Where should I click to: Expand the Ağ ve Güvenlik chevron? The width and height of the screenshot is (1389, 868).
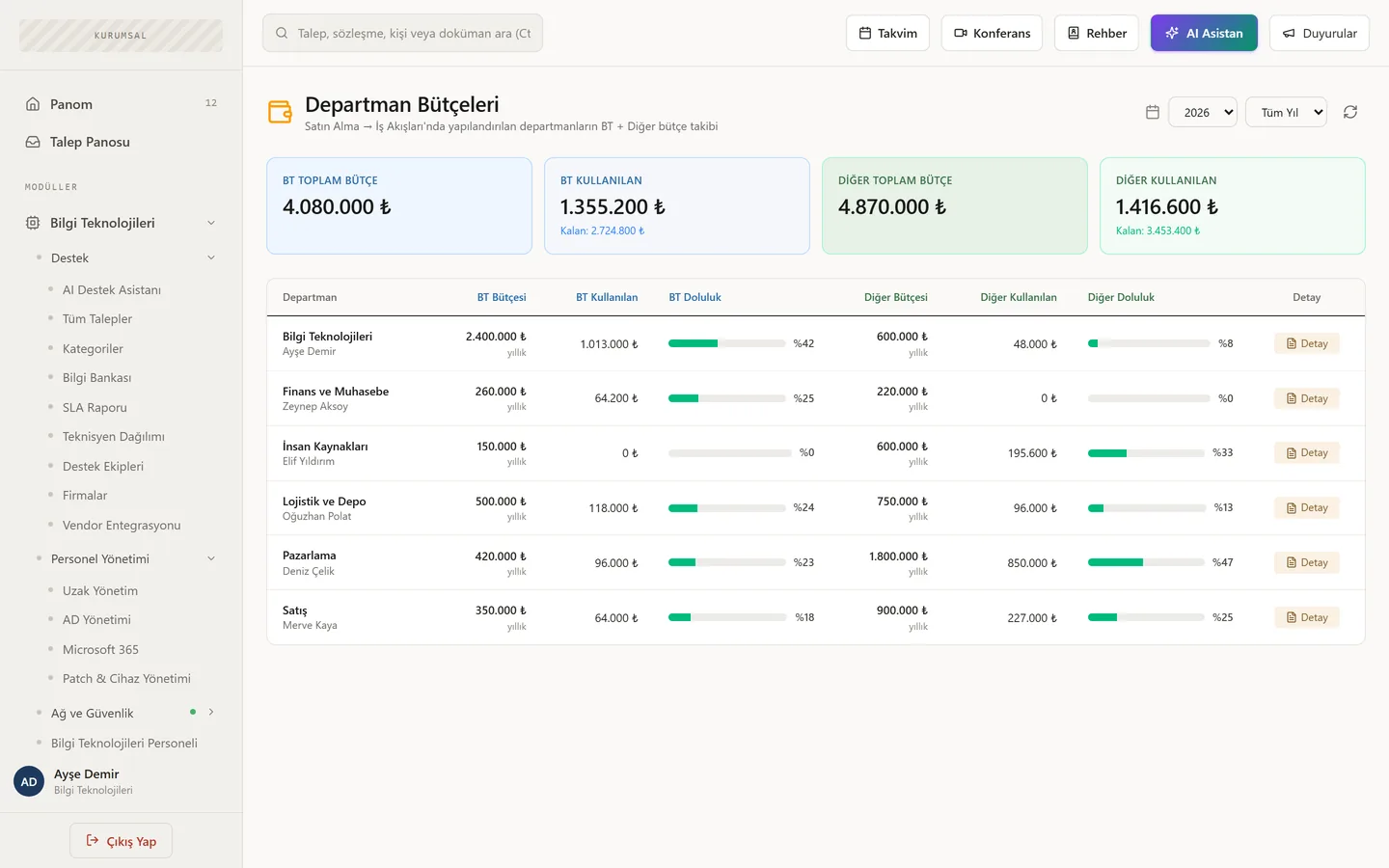211,713
